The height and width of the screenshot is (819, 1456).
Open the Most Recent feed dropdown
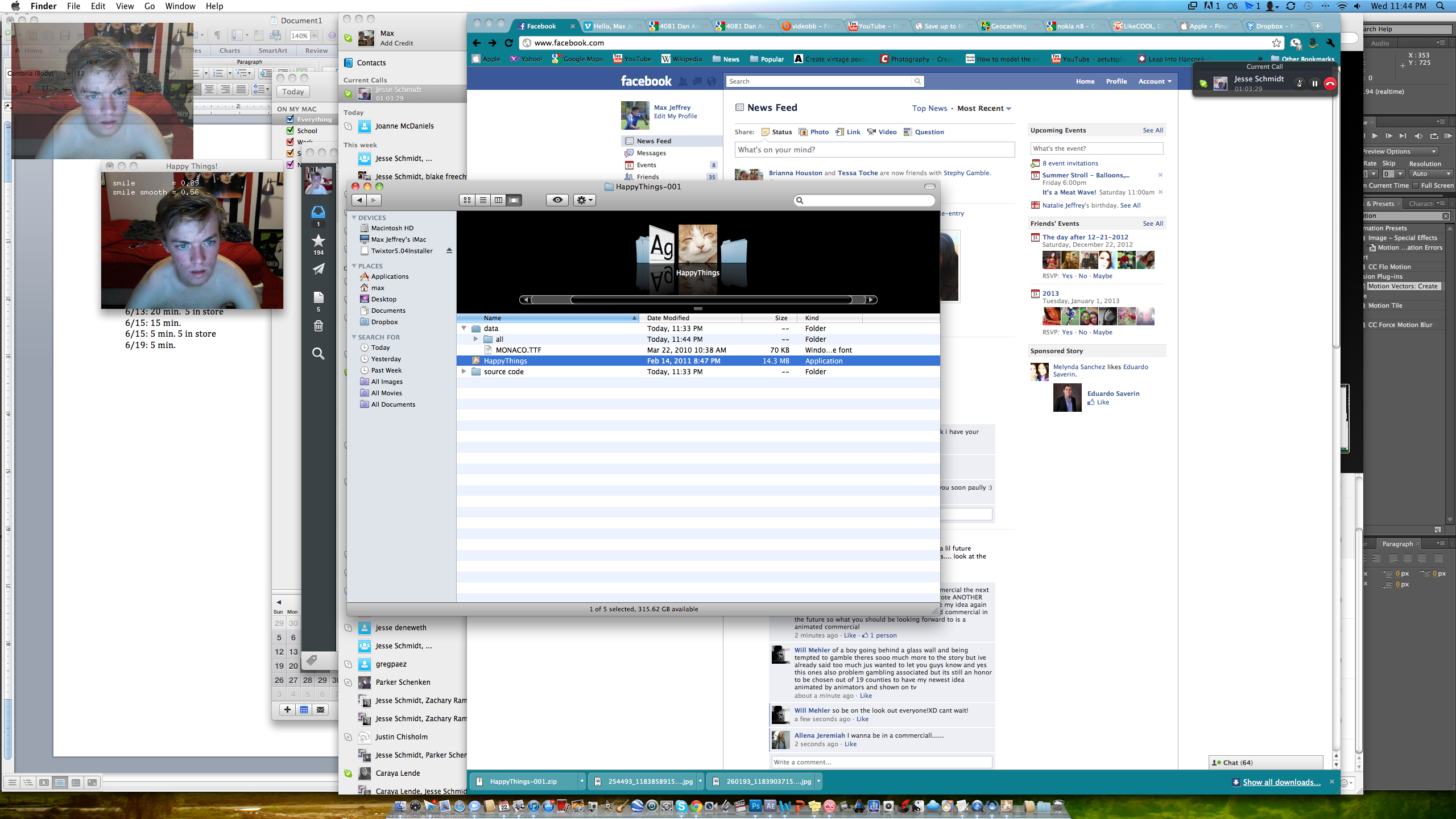(984, 109)
